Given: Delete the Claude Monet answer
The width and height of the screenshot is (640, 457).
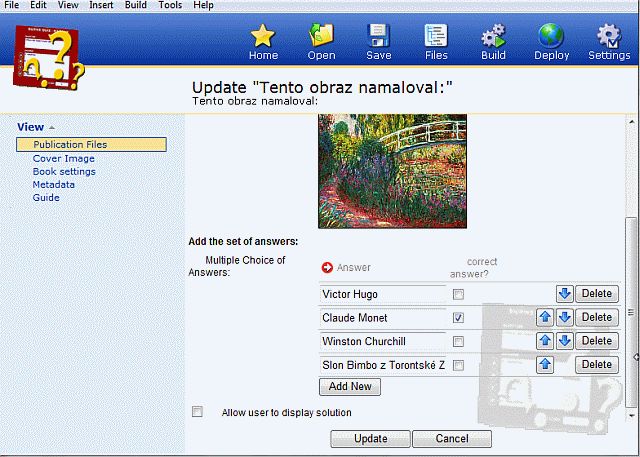Looking at the screenshot, I should tap(597, 317).
